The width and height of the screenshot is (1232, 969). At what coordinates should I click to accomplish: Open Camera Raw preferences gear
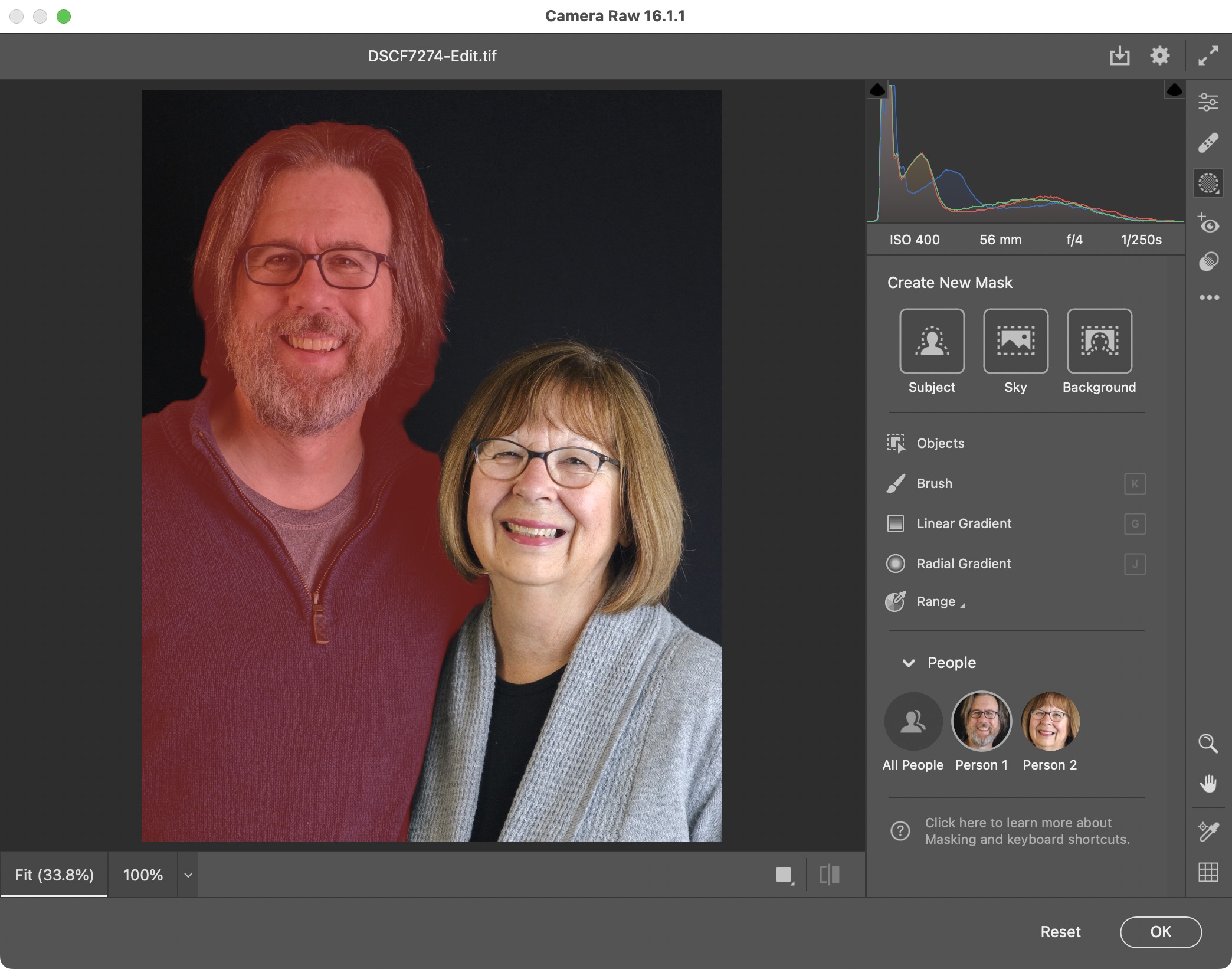pos(1159,55)
